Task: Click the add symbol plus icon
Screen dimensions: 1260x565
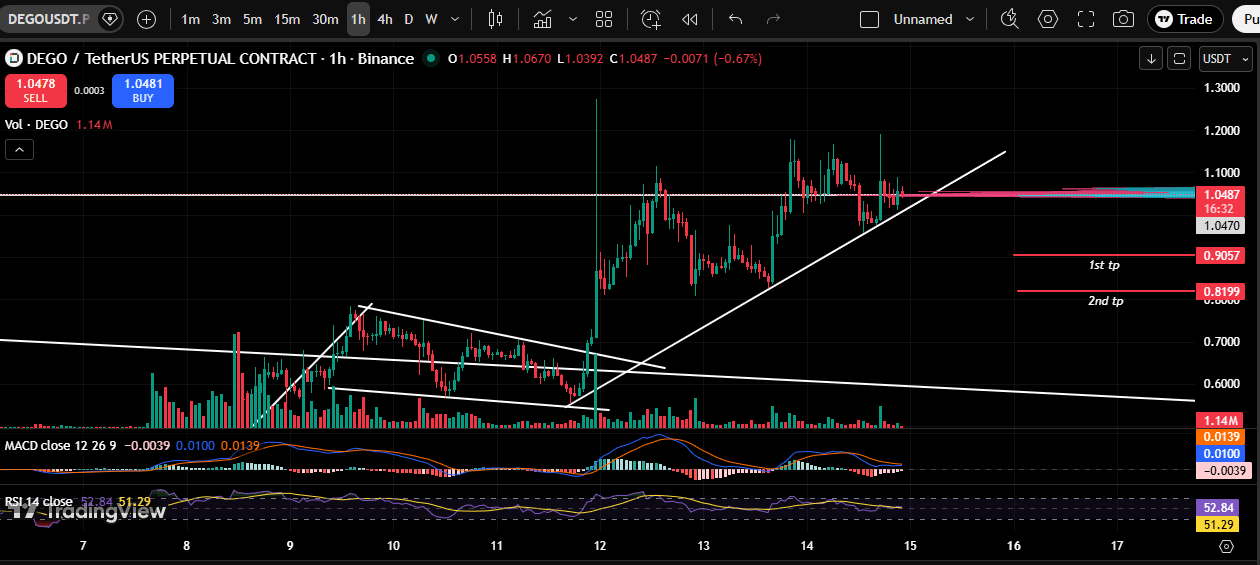Action: (x=146, y=19)
